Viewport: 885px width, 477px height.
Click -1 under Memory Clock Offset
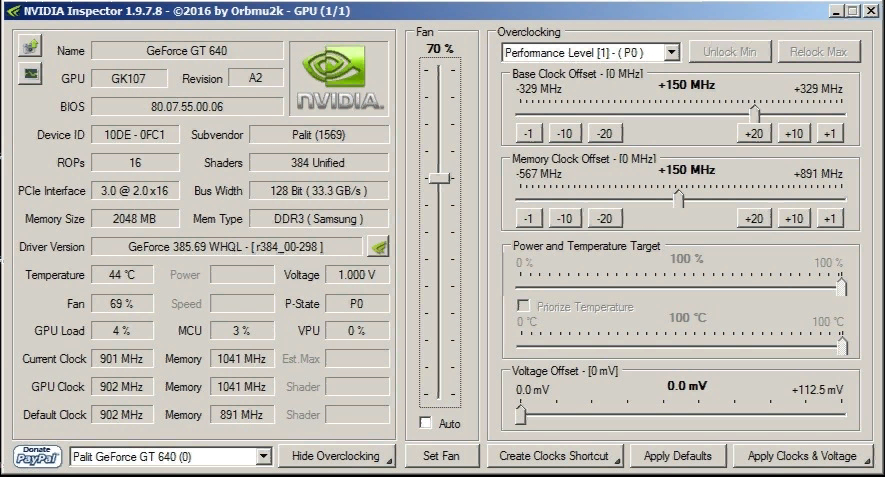click(x=529, y=218)
